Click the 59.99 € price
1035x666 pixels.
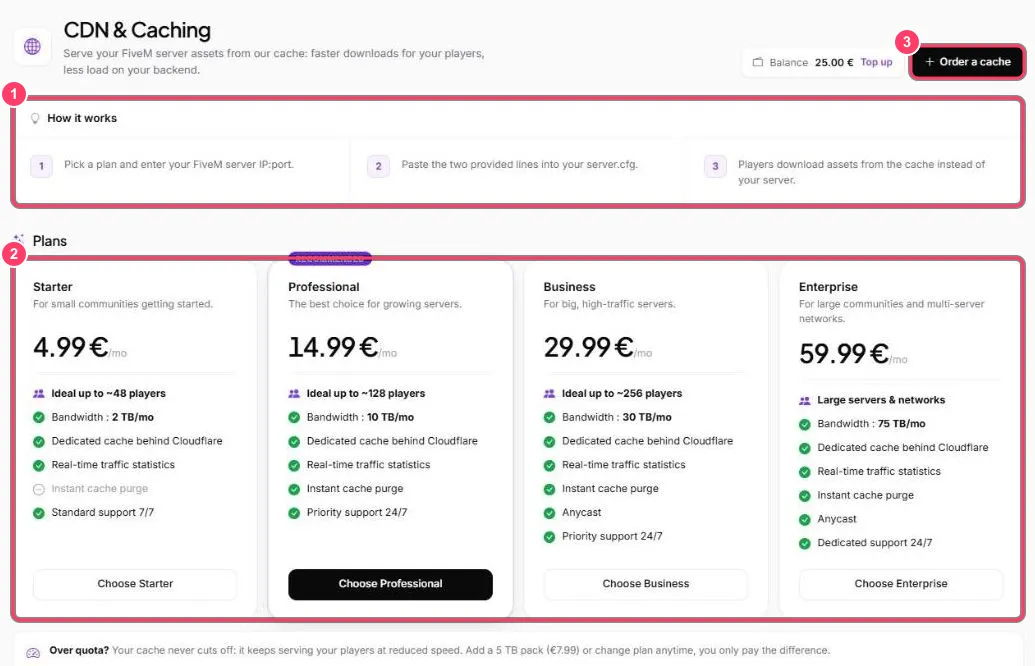click(844, 354)
